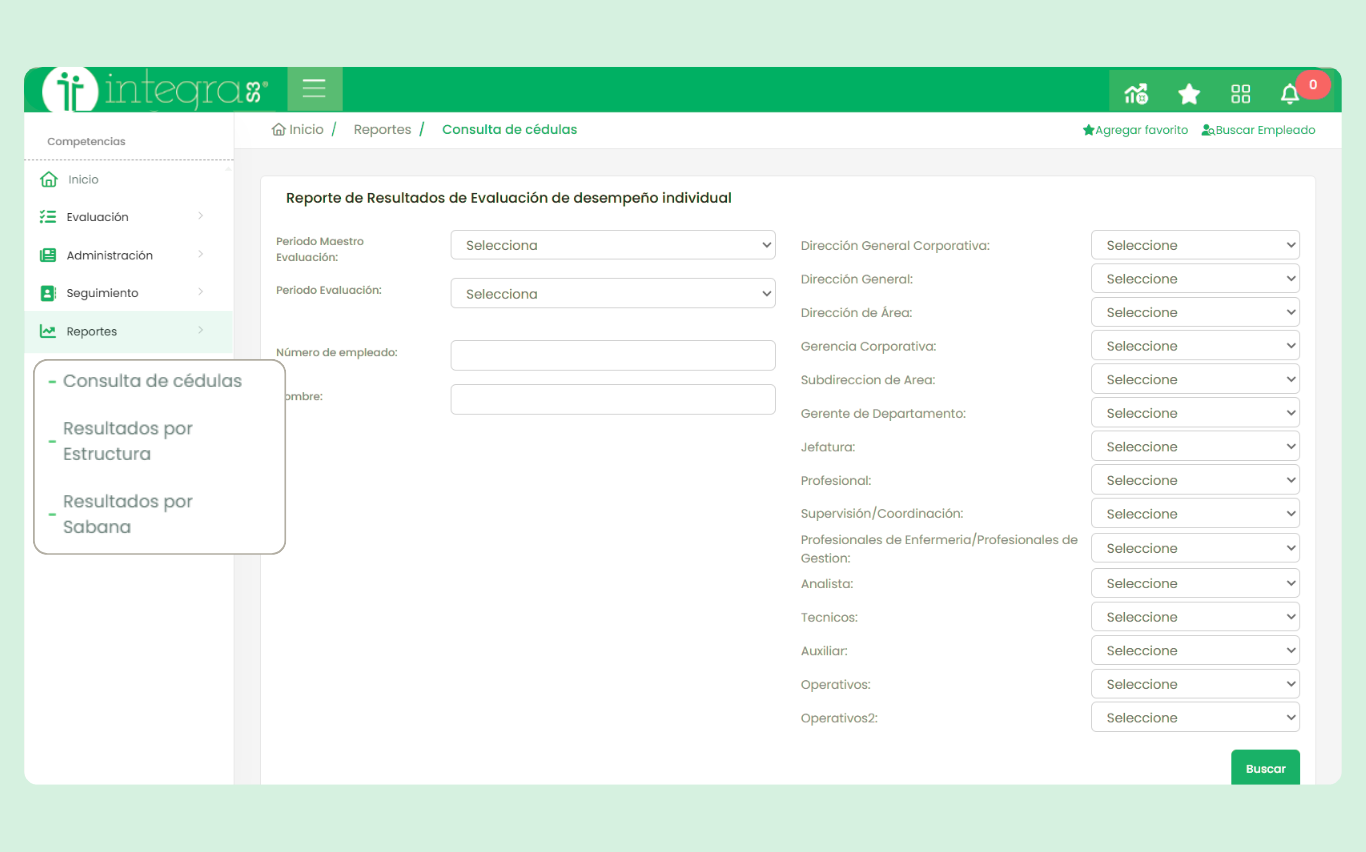Click the green Buscar button
The width and height of the screenshot is (1366, 852).
pyautogui.click(x=1265, y=768)
